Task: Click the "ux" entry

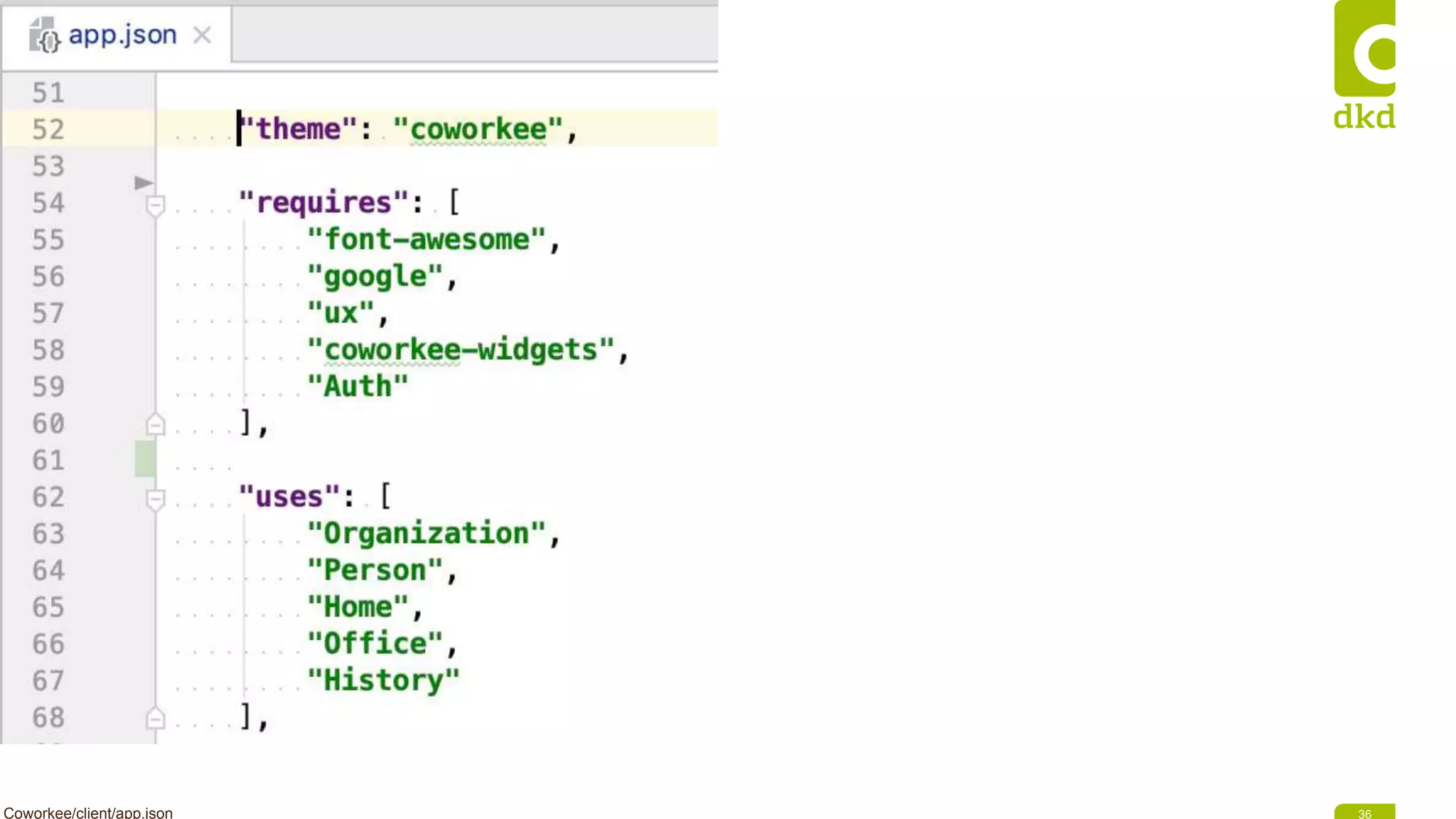Action: click(341, 313)
